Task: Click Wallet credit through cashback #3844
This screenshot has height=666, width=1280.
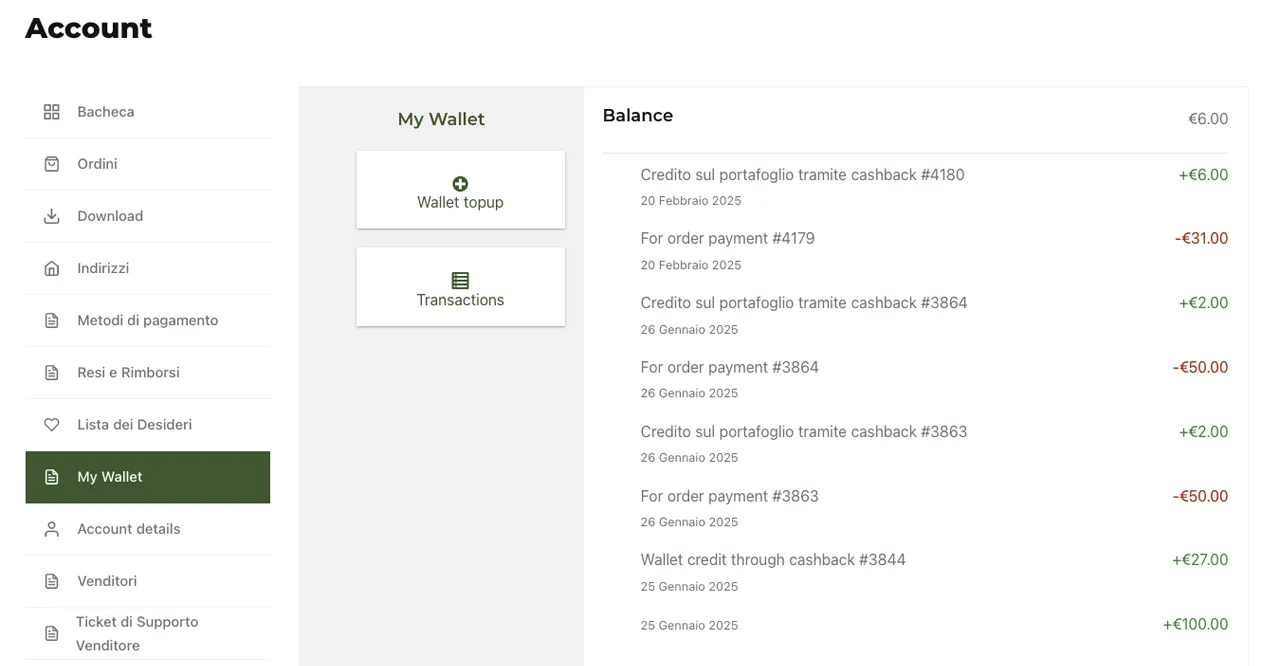Action: (x=773, y=560)
